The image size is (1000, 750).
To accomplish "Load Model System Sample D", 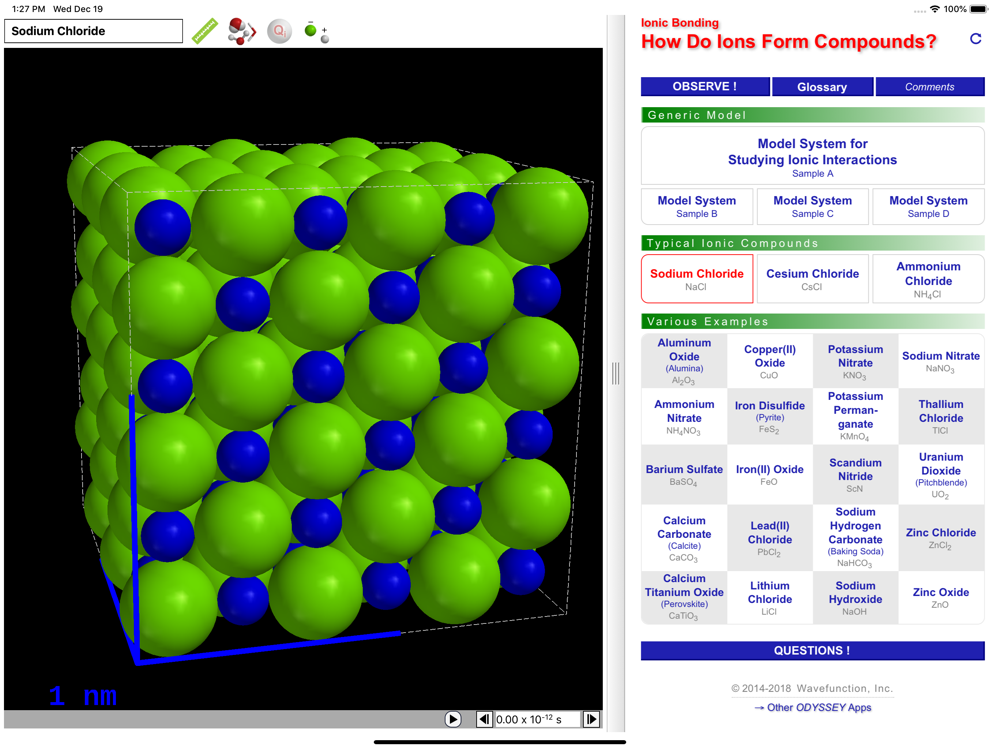I will (x=929, y=207).
